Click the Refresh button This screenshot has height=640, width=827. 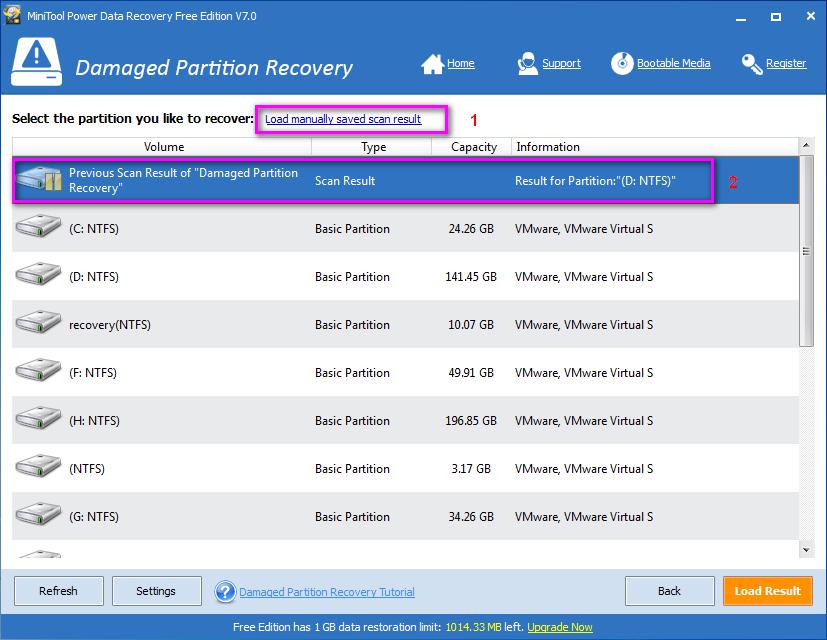point(59,591)
